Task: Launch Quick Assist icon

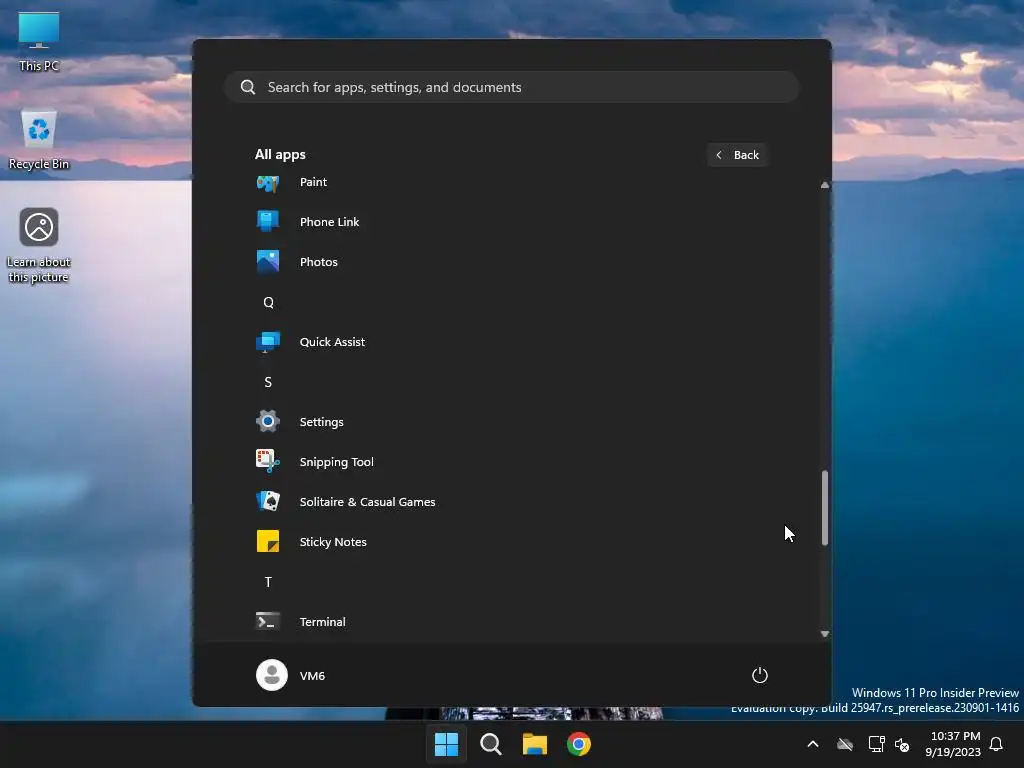Action: [x=268, y=342]
